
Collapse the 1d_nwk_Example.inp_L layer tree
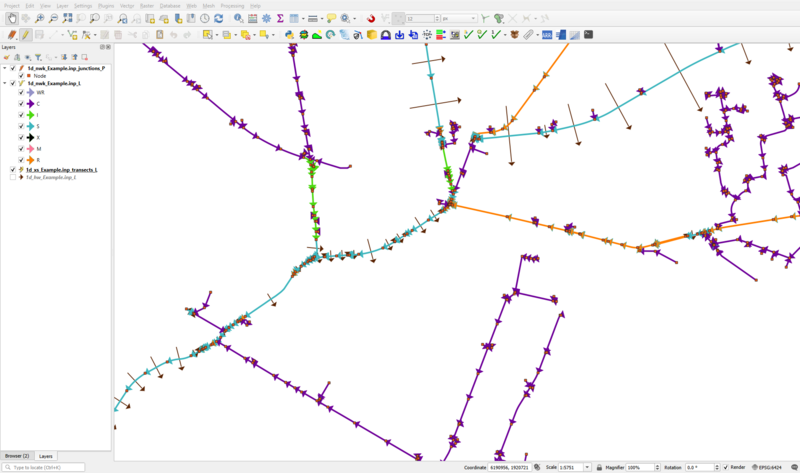coord(5,84)
